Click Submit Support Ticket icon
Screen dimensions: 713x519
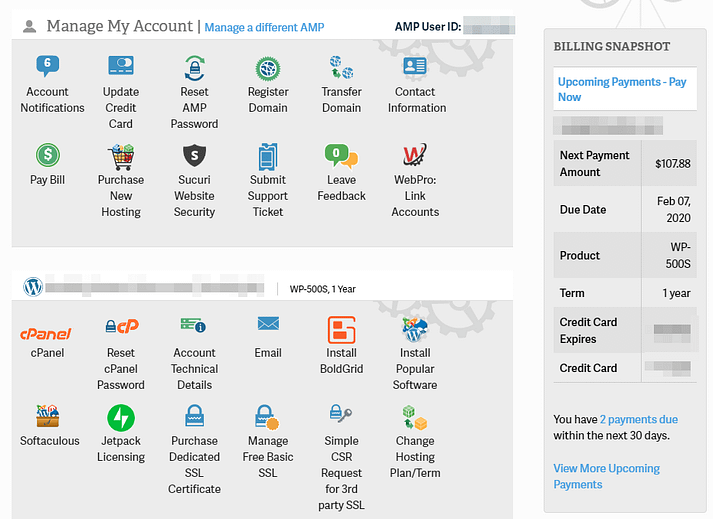(268, 156)
